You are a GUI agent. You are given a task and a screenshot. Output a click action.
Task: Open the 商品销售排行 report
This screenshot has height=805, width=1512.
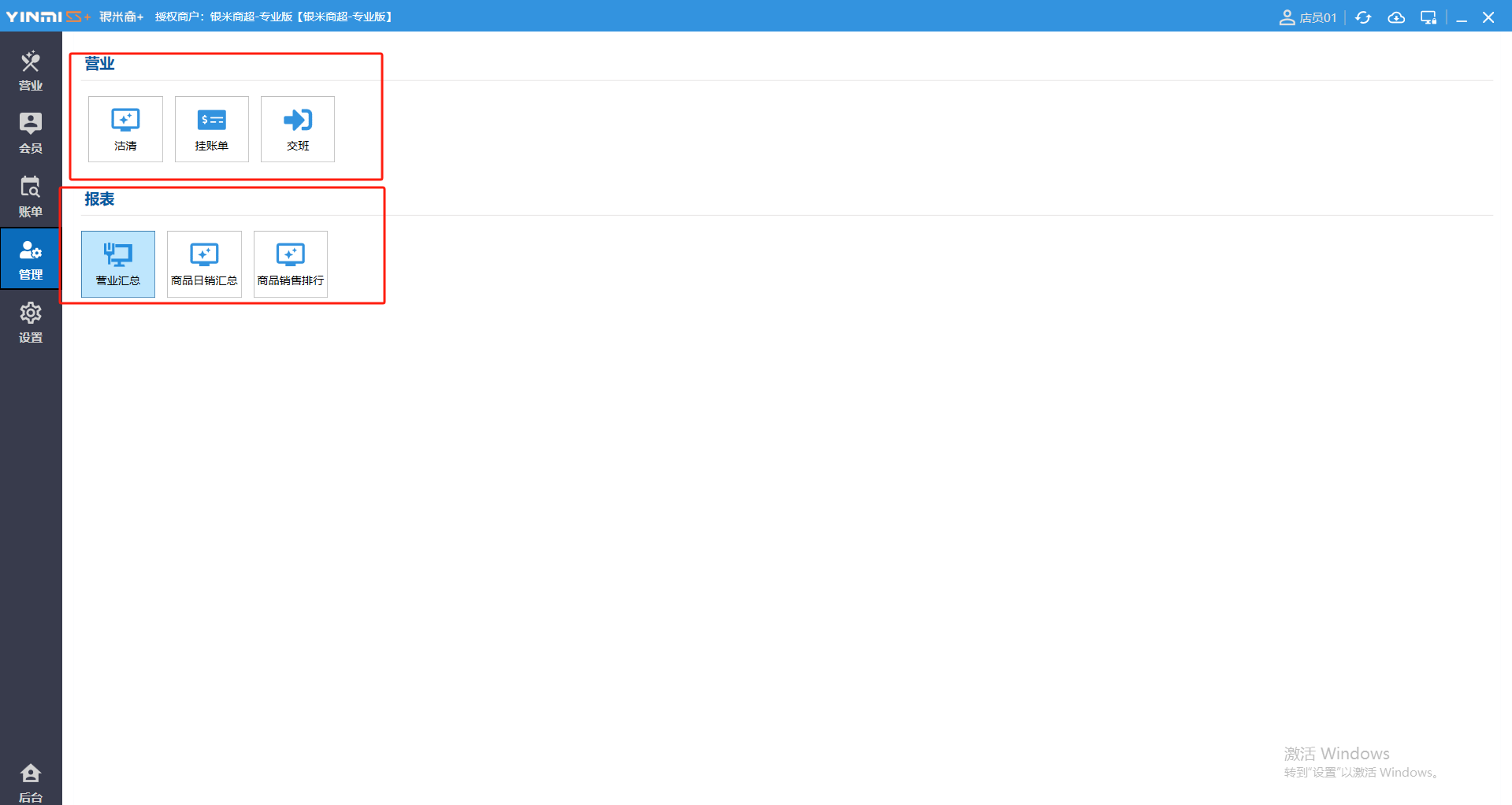click(291, 264)
